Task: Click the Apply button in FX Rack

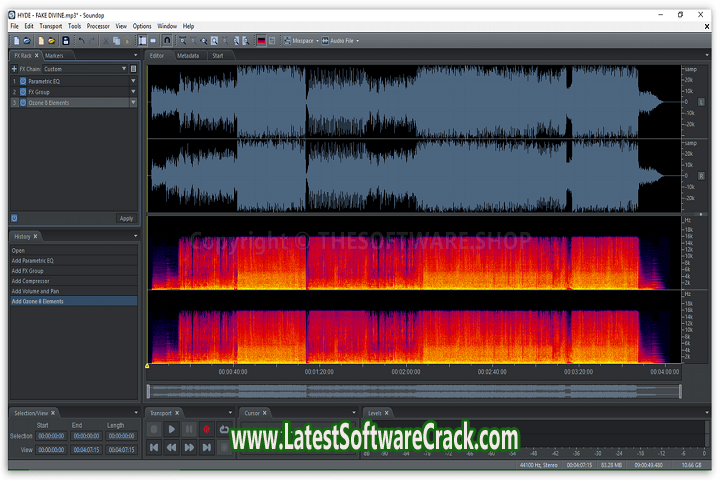Action: pyautogui.click(x=126, y=218)
